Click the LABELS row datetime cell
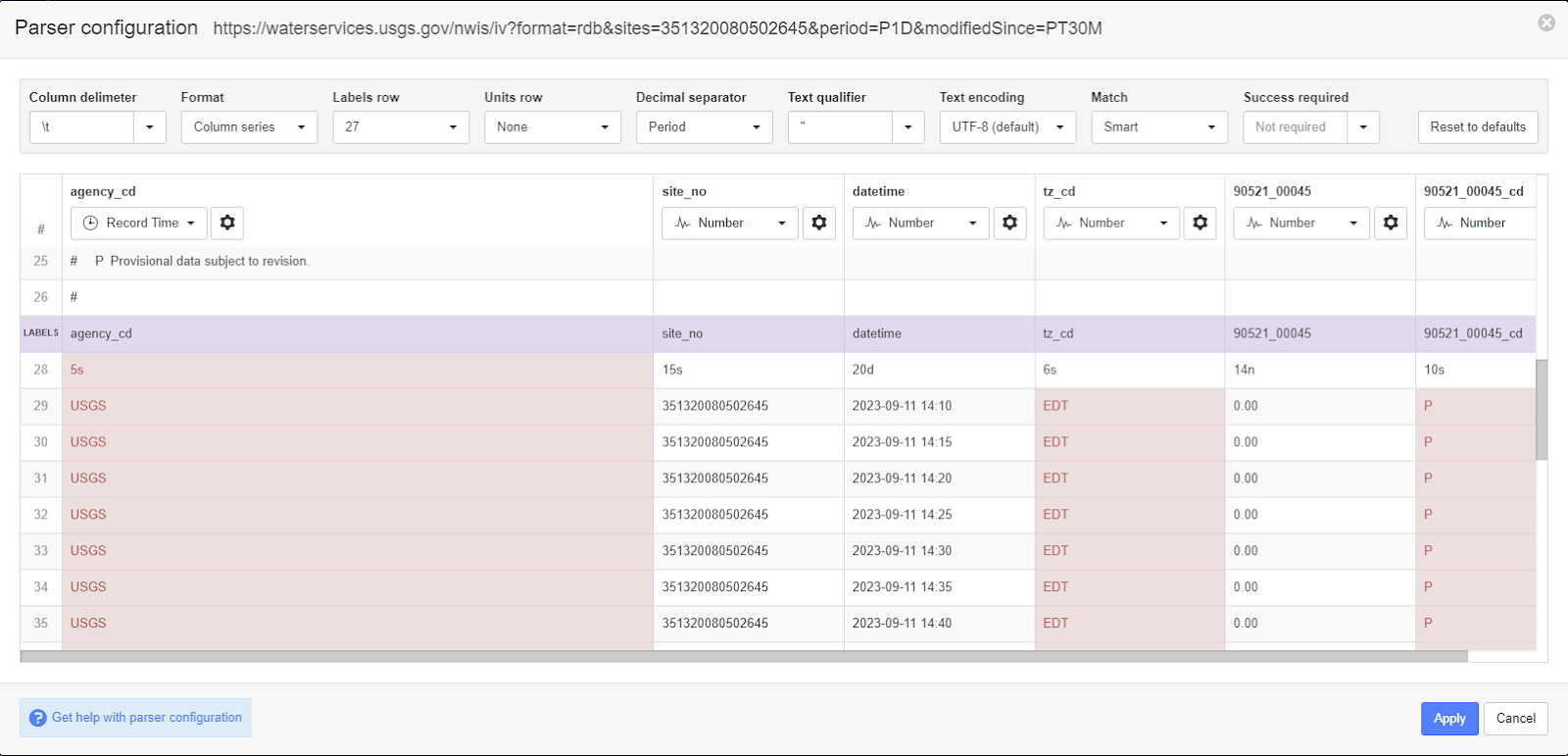Viewport: 1568px width, 756px height. (939, 333)
